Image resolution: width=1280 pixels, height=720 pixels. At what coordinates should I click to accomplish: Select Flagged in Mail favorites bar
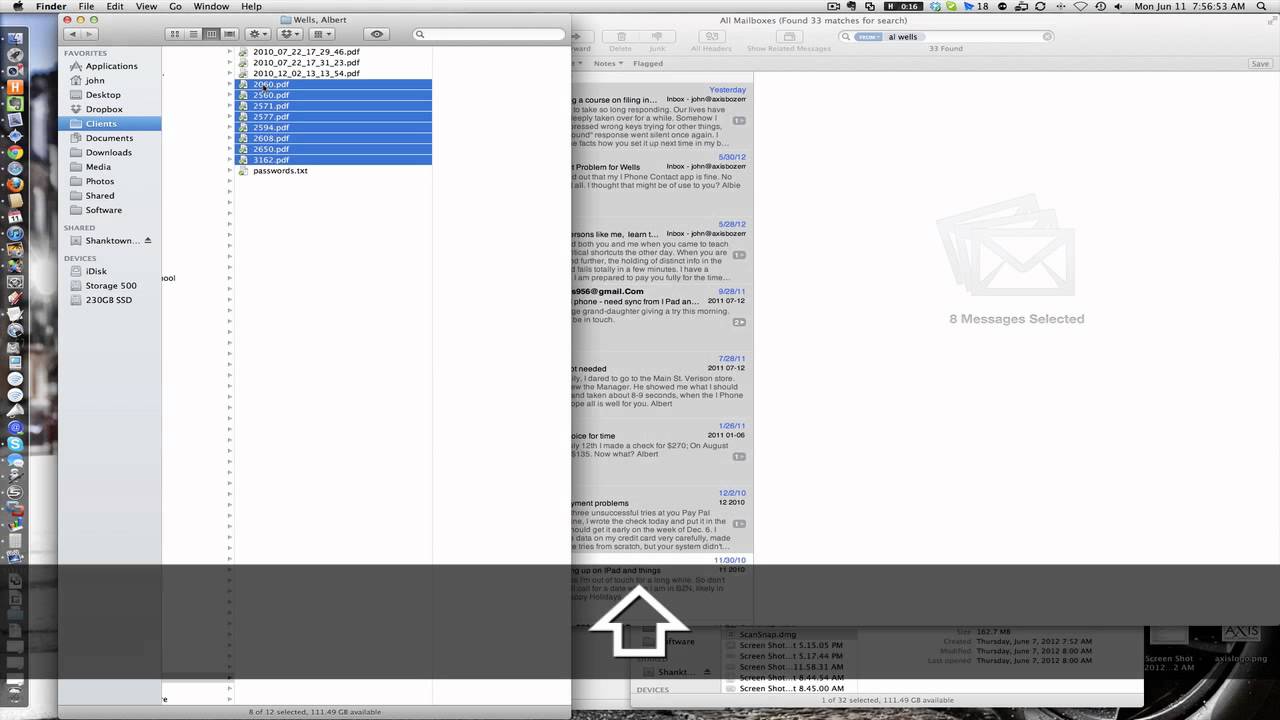(x=648, y=63)
